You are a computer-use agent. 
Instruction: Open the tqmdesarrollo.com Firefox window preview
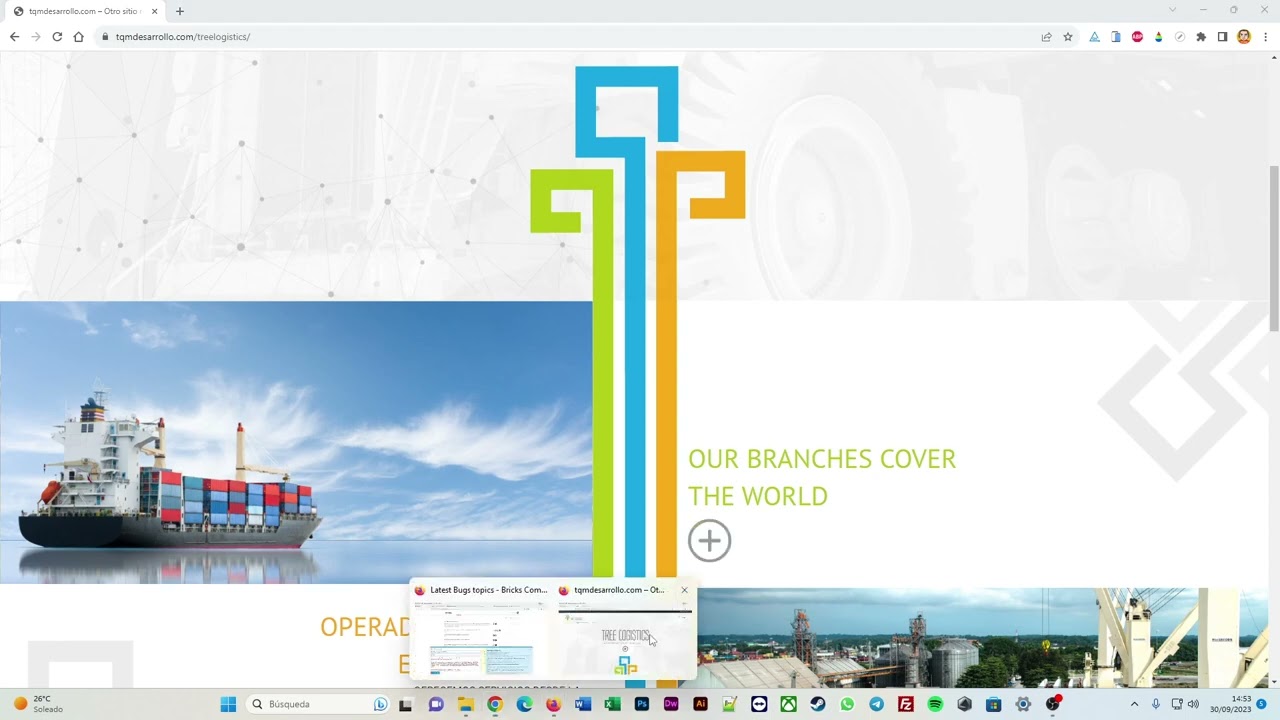(x=624, y=631)
